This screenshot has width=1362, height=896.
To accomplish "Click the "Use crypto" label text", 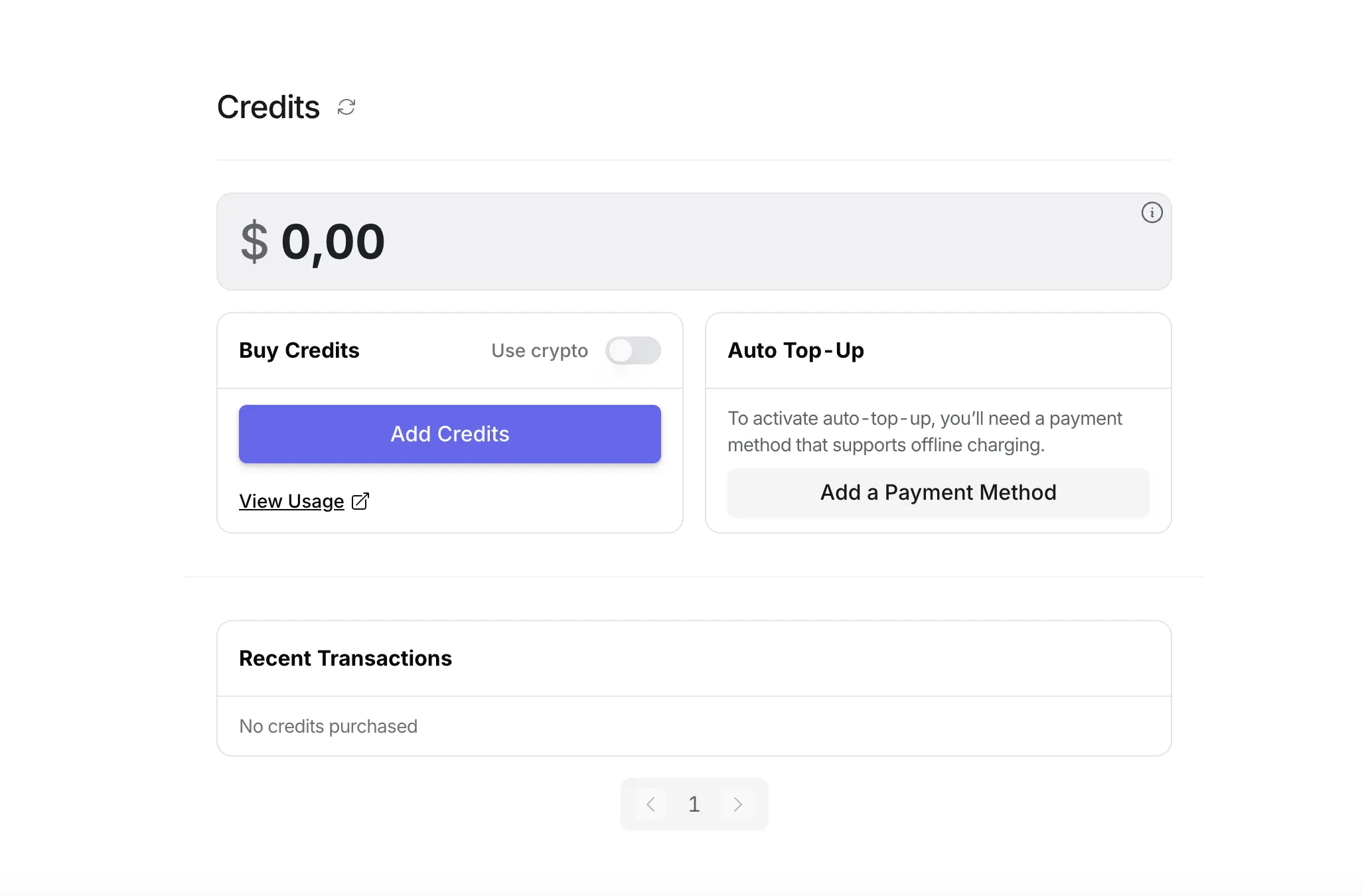I will [x=540, y=350].
